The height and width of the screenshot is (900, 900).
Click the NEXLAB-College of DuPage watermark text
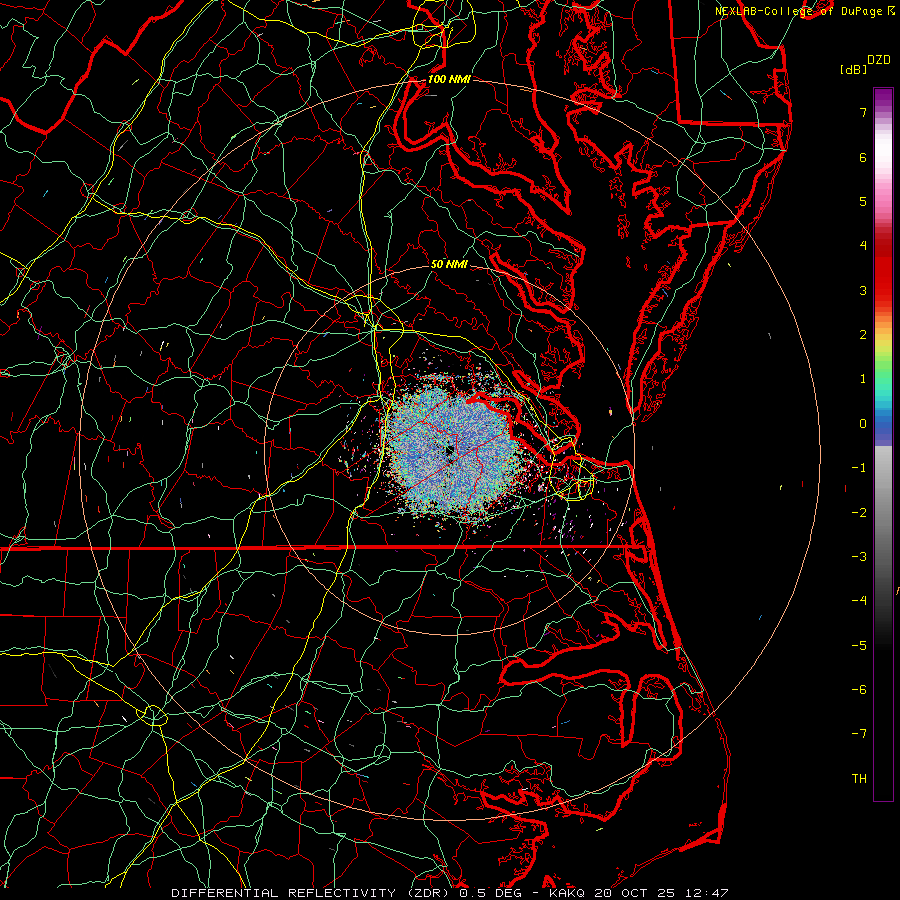pyautogui.click(x=805, y=11)
